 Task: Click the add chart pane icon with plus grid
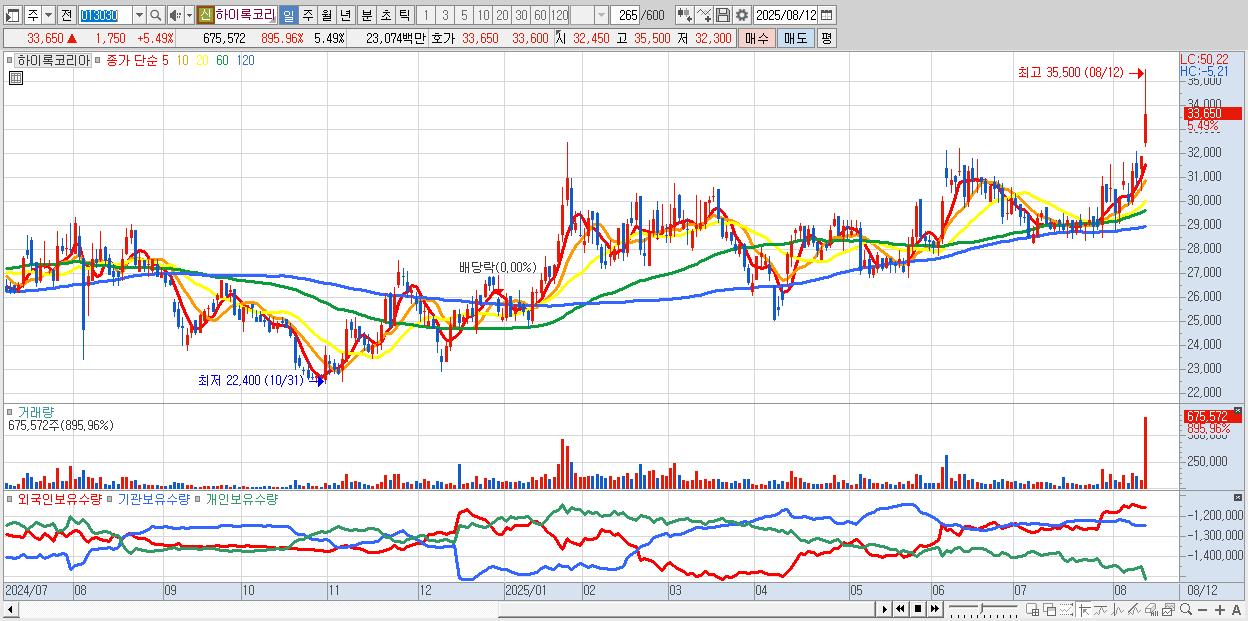click(1032, 610)
